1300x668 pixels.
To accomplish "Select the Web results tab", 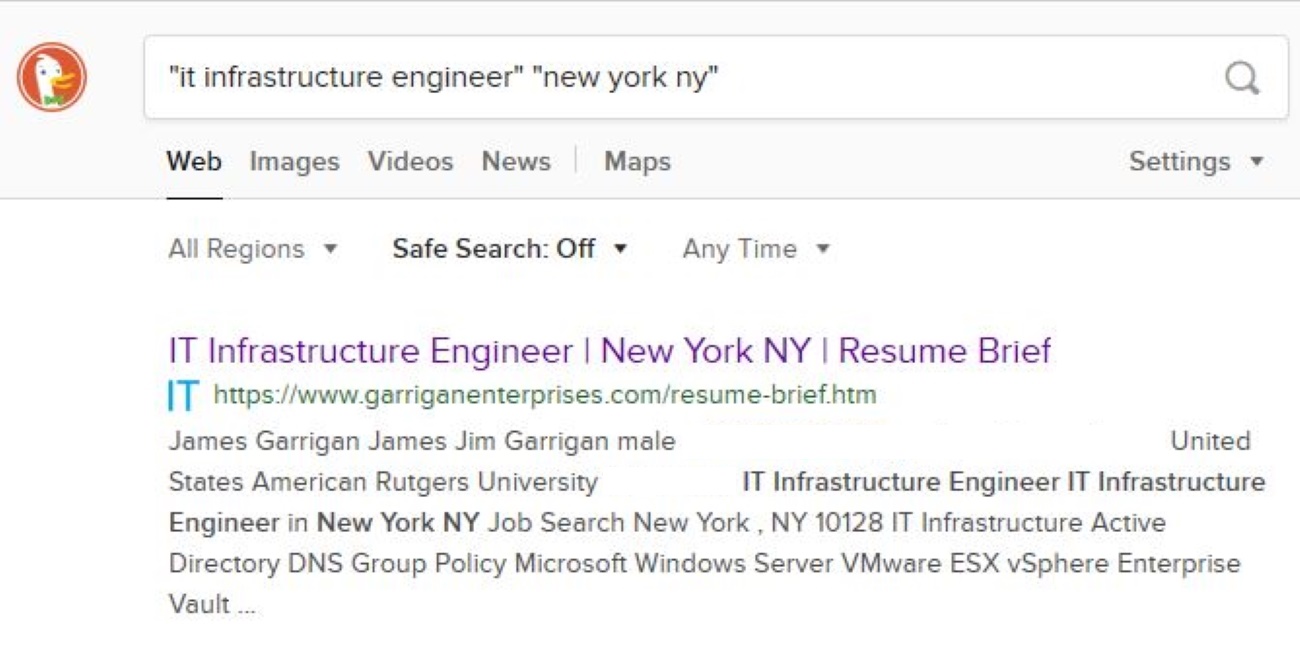I will (x=194, y=161).
